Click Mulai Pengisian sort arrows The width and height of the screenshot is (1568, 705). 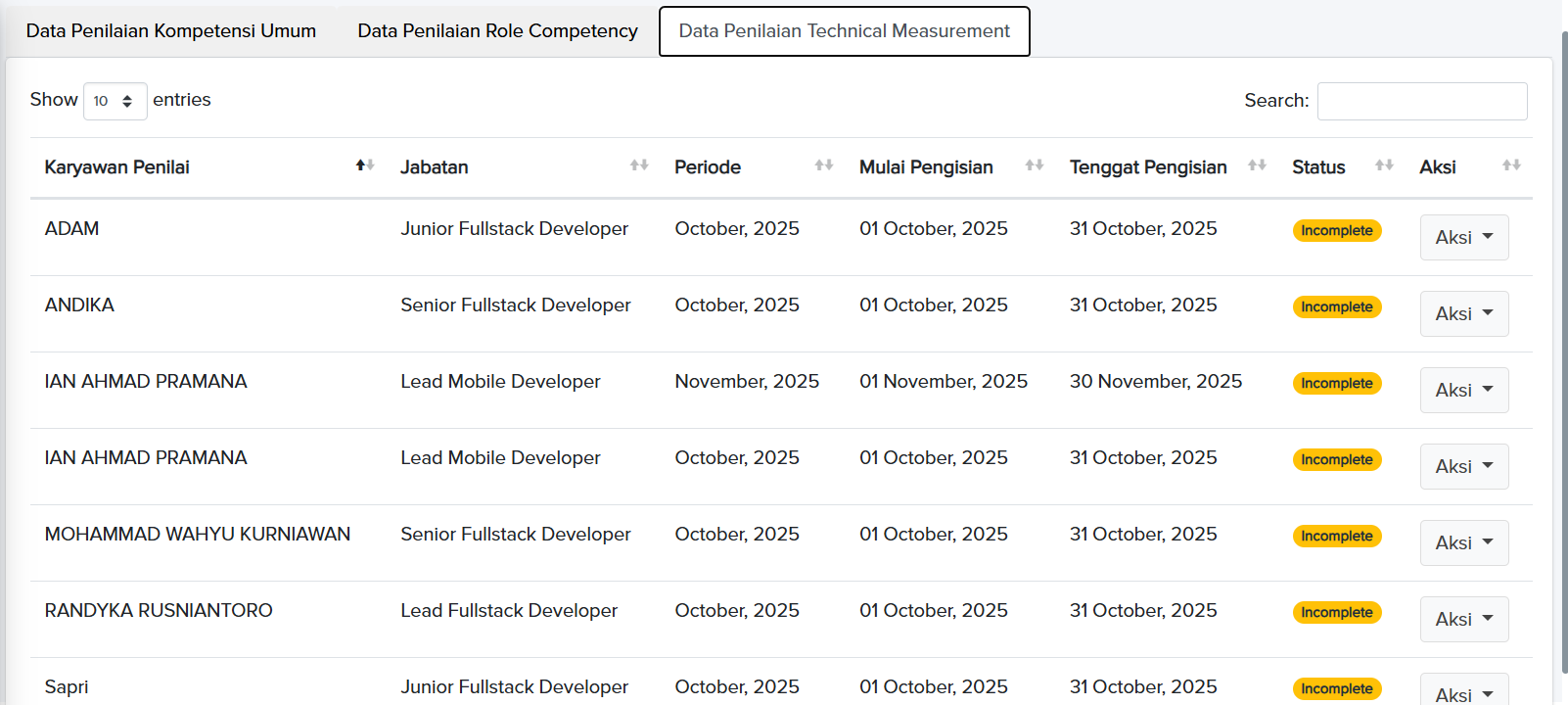click(x=1035, y=165)
